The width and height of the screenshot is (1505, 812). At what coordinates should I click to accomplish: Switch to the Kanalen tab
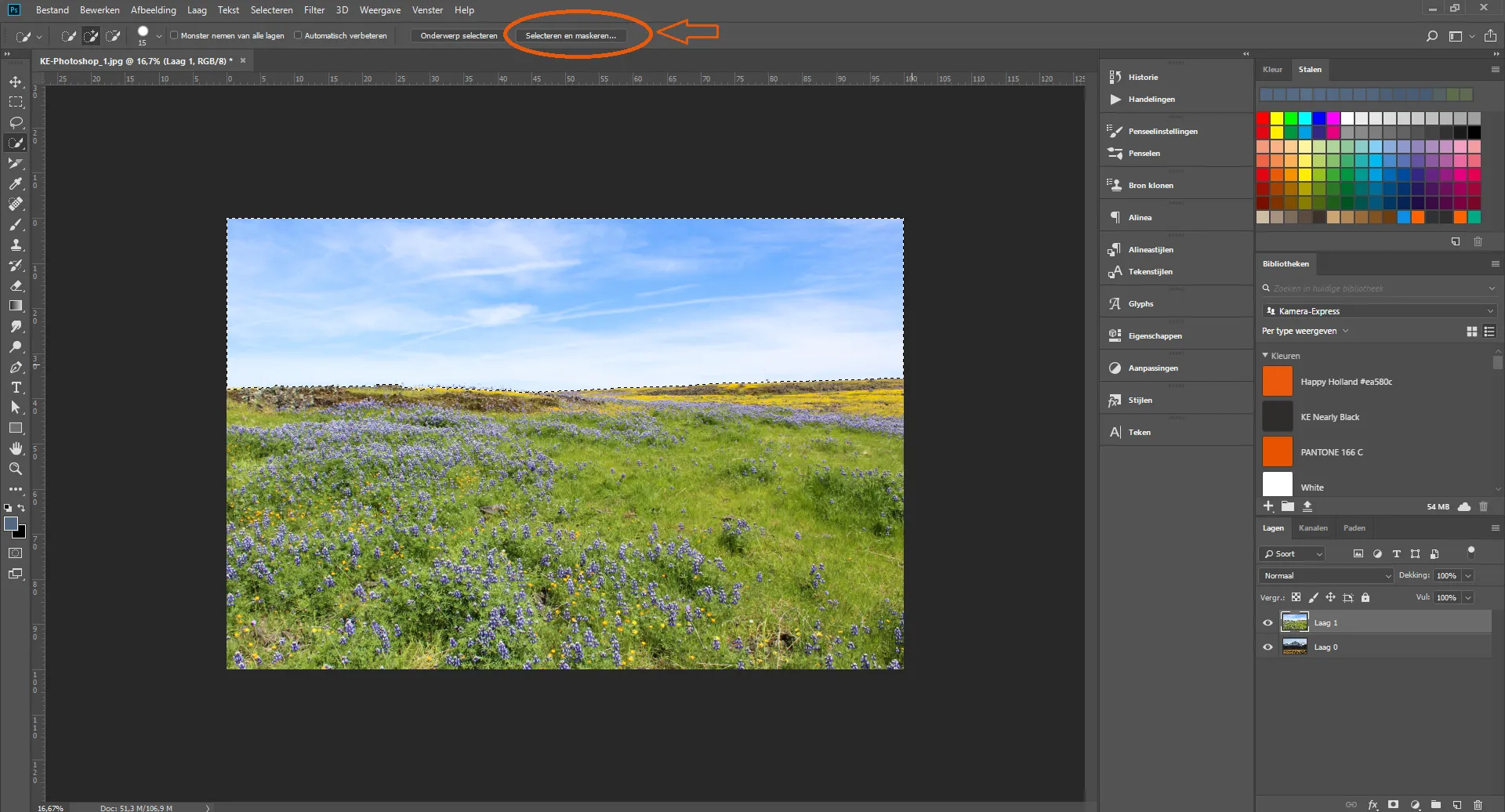tap(1313, 528)
